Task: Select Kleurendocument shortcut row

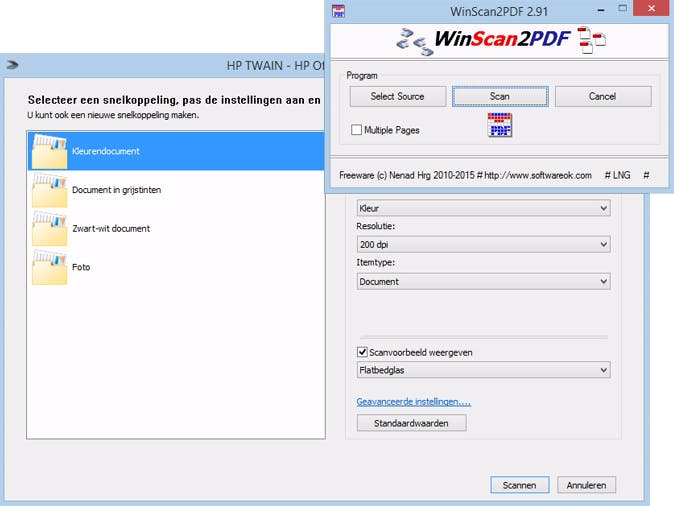Action: tap(176, 151)
